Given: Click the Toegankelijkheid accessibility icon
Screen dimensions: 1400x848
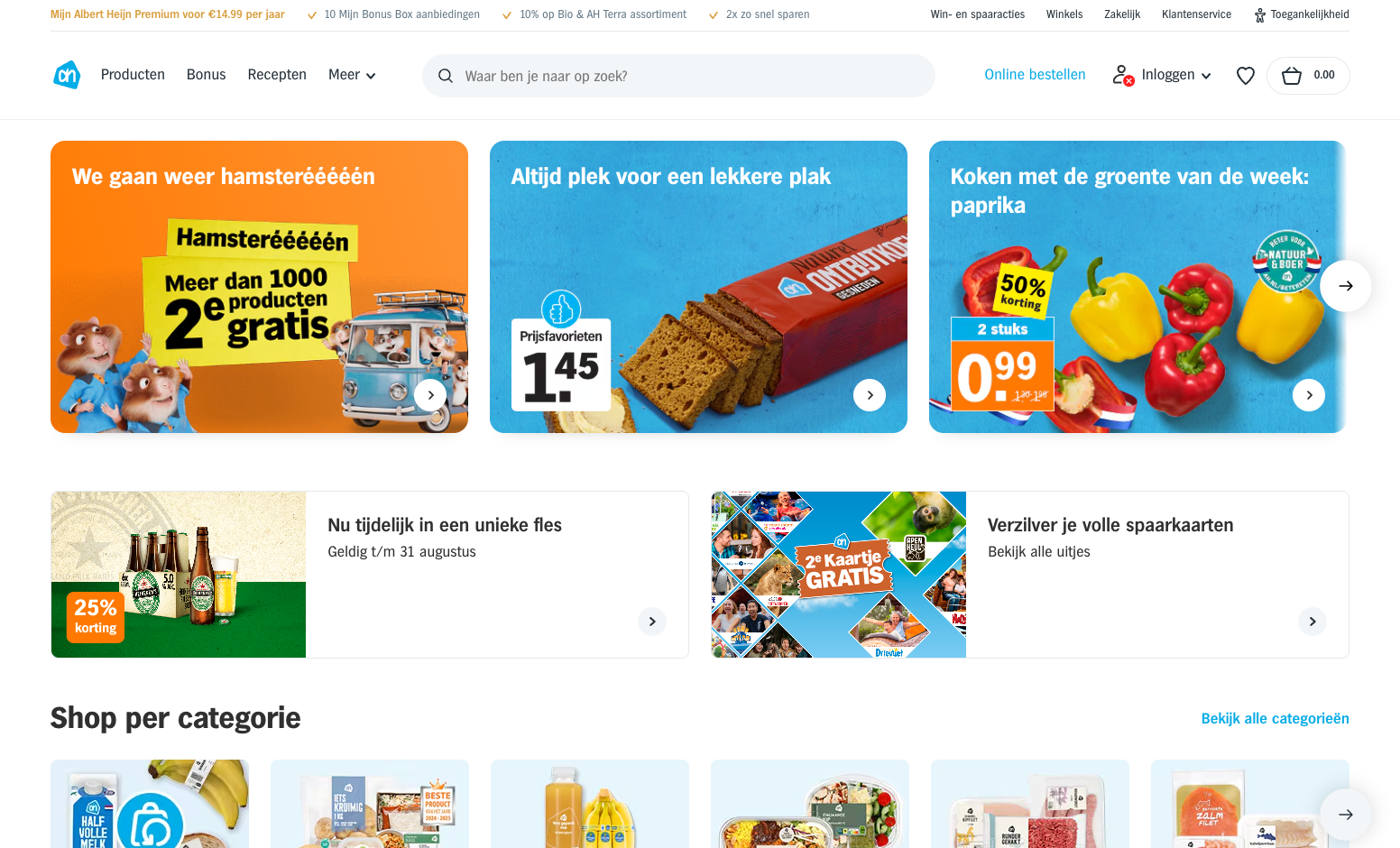Looking at the screenshot, I should [1260, 14].
